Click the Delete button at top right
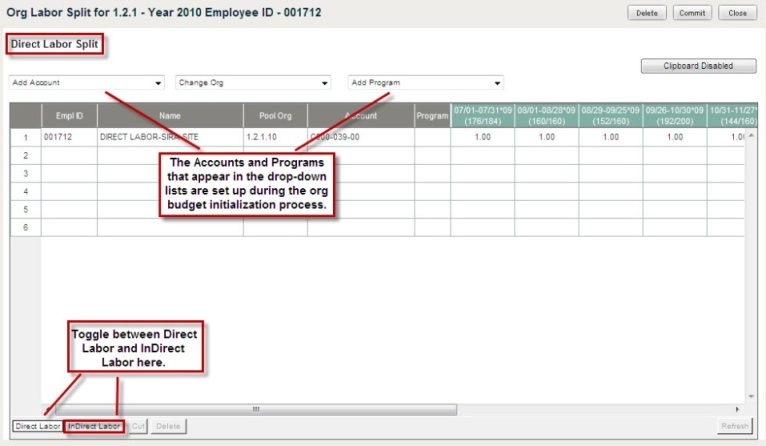Viewport: 766px width, 446px height. [x=646, y=13]
